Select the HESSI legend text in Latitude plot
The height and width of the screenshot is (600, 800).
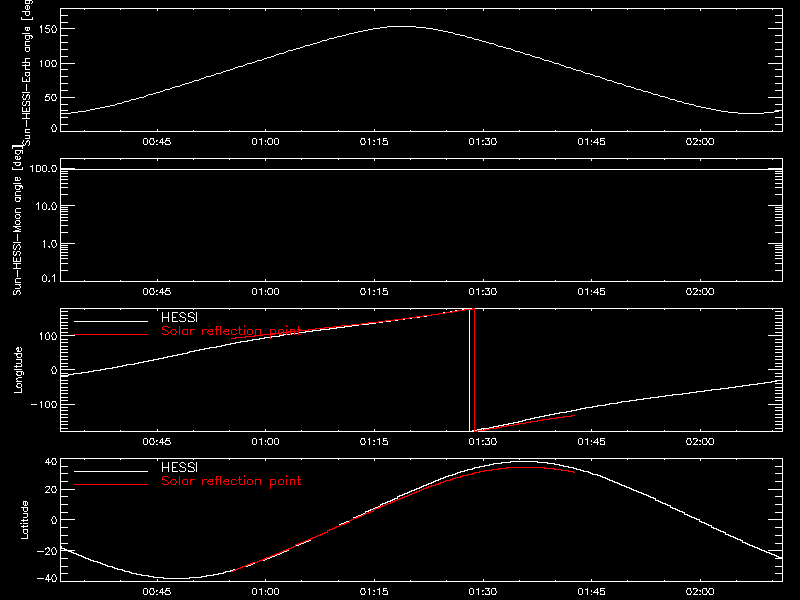click(x=179, y=467)
